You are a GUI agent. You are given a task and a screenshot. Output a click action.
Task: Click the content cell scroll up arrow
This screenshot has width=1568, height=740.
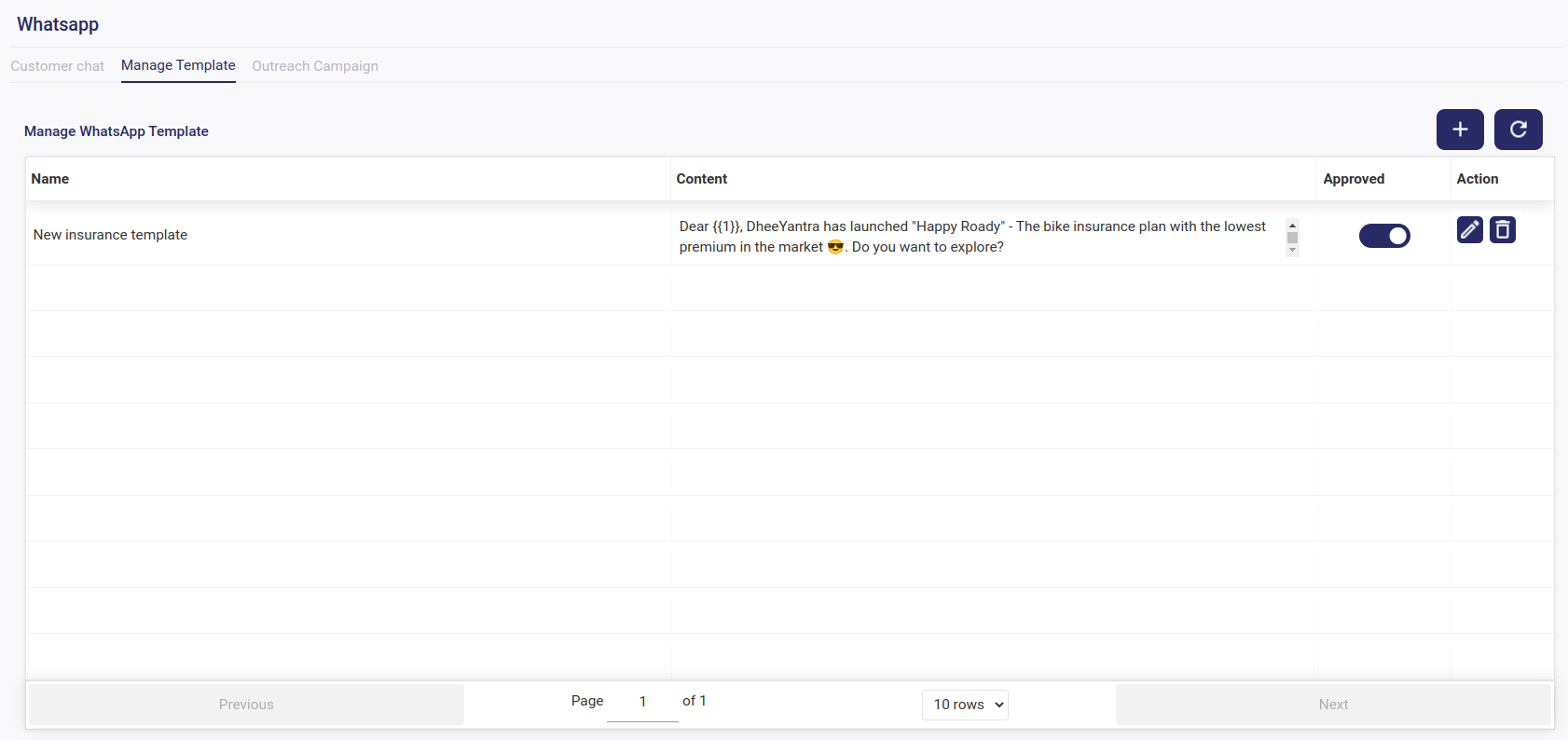pyautogui.click(x=1292, y=226)
